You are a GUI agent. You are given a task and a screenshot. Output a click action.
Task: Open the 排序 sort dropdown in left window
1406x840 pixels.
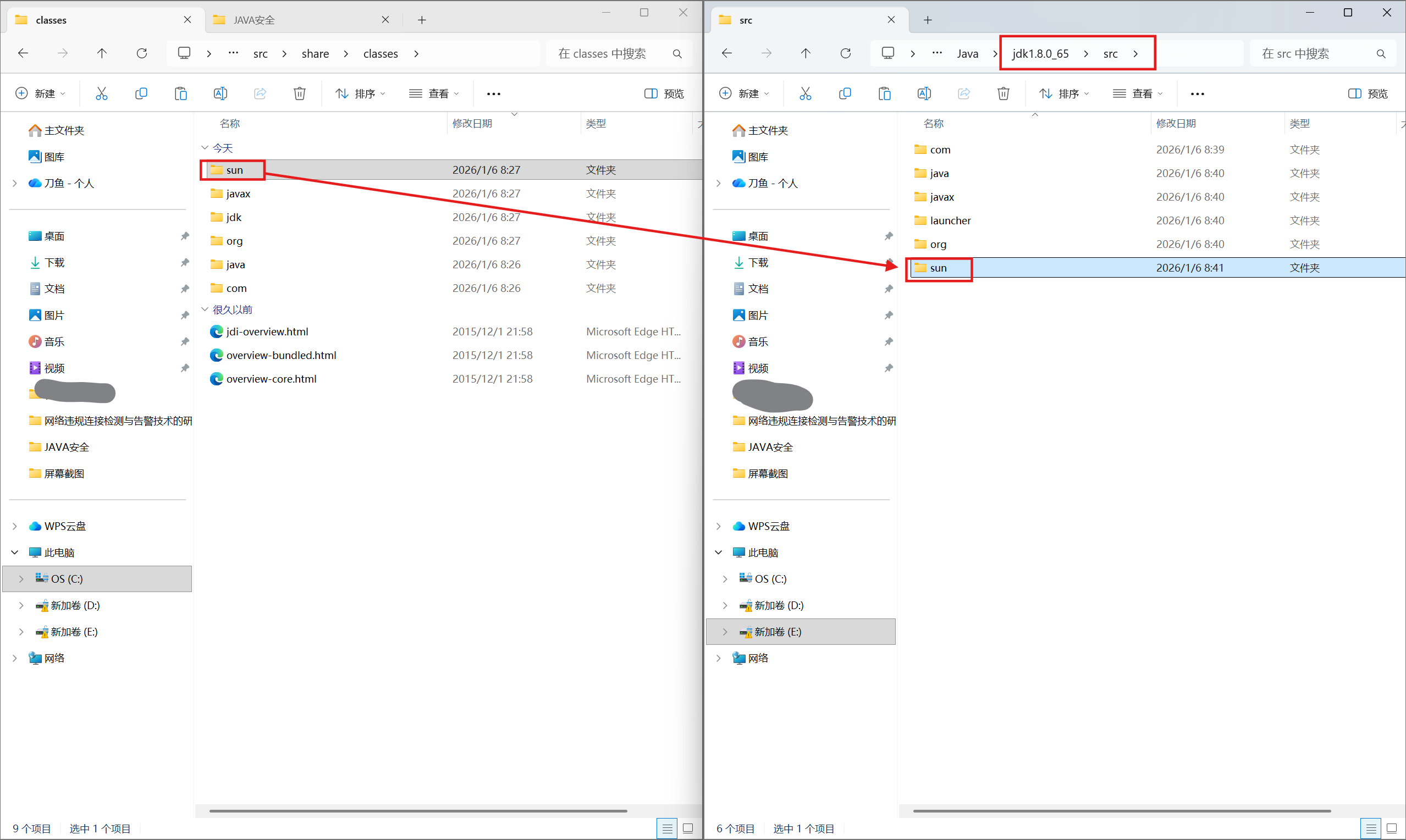(360, 93)
